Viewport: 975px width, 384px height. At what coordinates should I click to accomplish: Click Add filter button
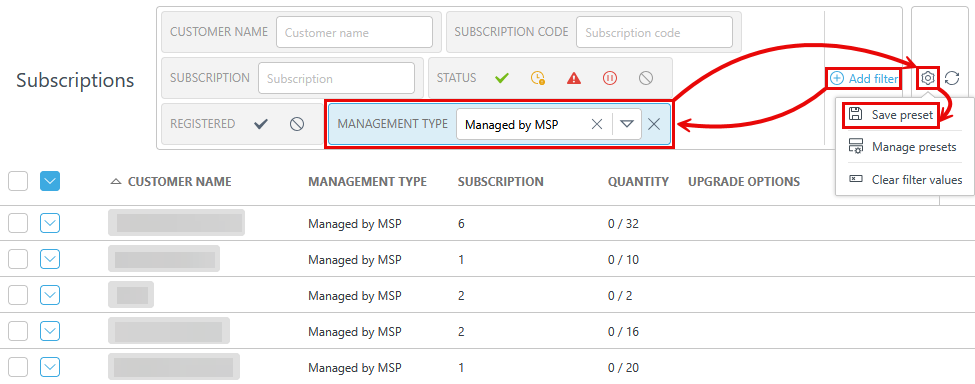[864, 78]
